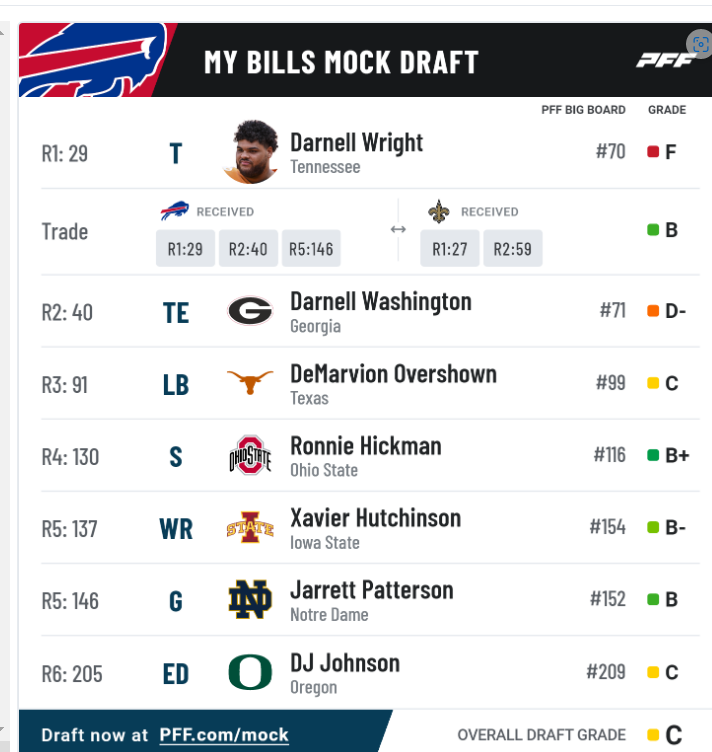This screenshot has height=752, width=712.
Task: Click the Georgia Bulldogs logo
Action: tap(250, 311)
